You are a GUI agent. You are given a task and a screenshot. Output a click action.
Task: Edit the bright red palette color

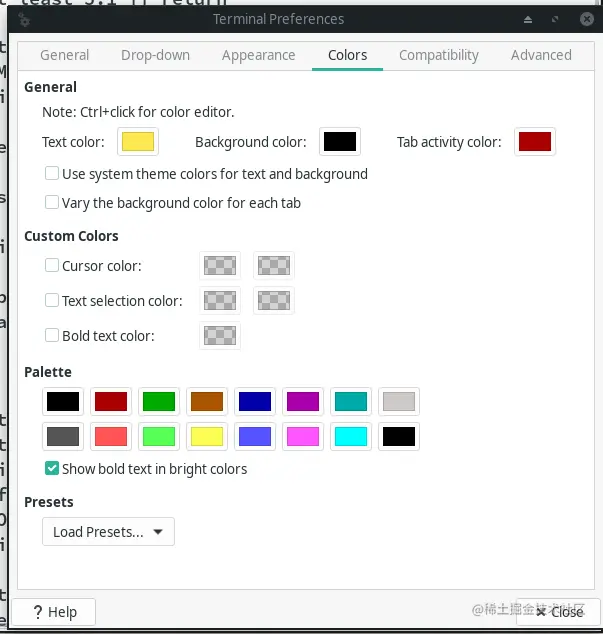[111, 437]
